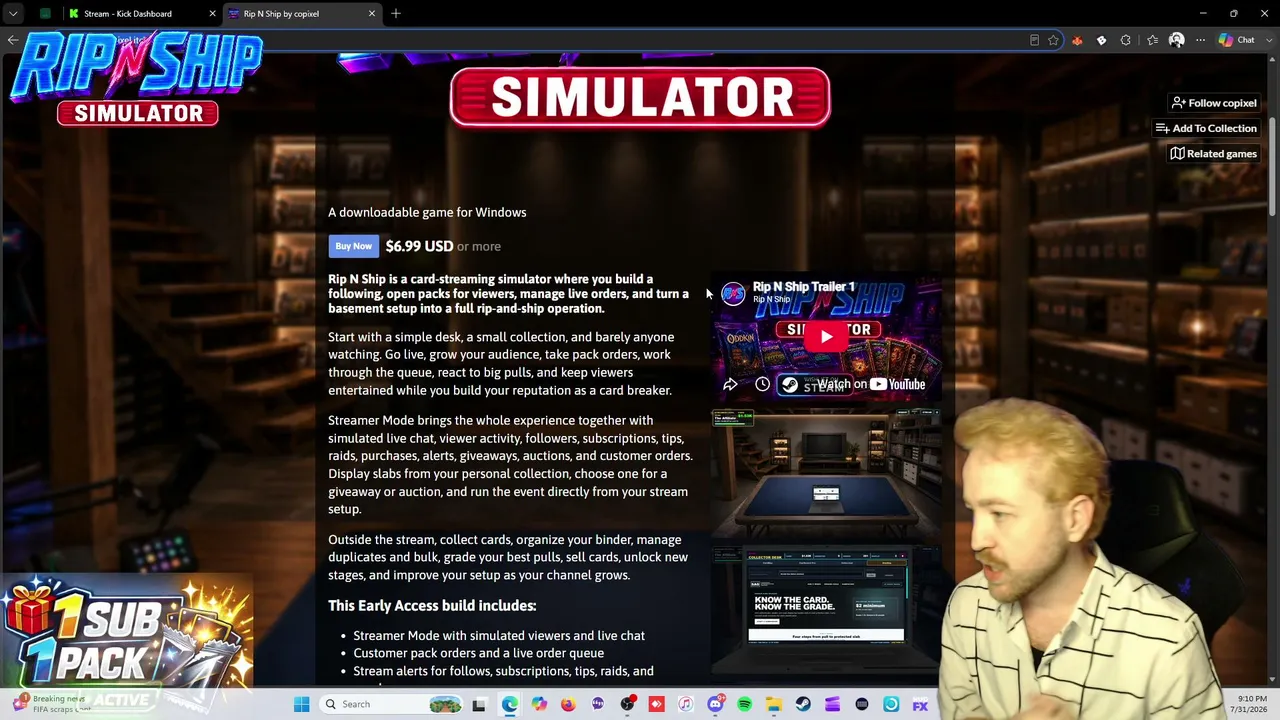Go back to the previous page

pos(12,40)
